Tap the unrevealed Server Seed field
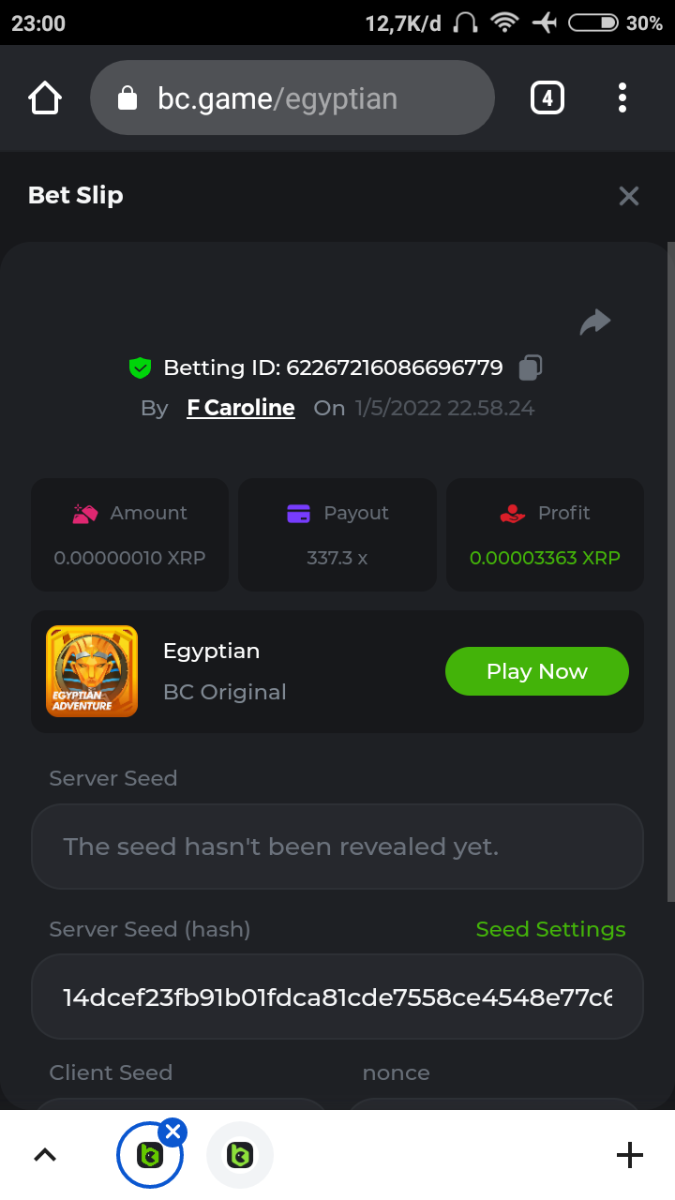The width and height of the screenshot is (675, 1200). click(337, 847)
